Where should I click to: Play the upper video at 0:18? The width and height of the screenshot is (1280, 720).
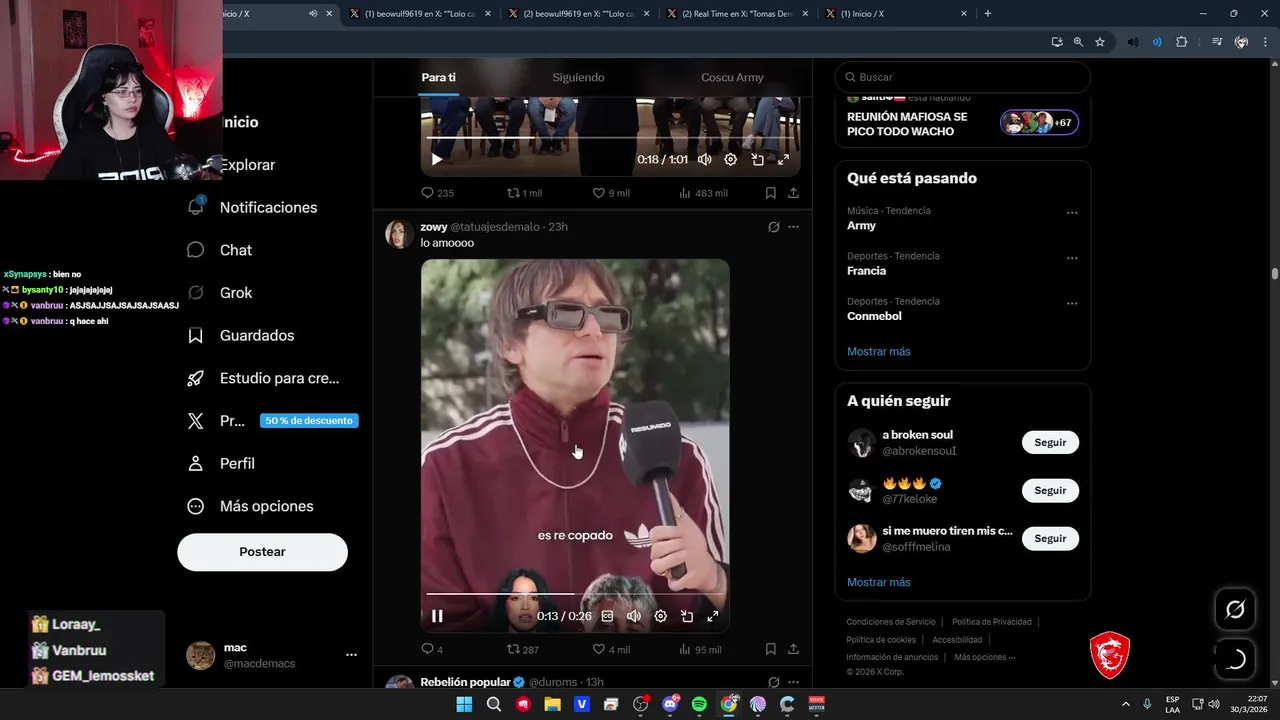pos(437,159)
